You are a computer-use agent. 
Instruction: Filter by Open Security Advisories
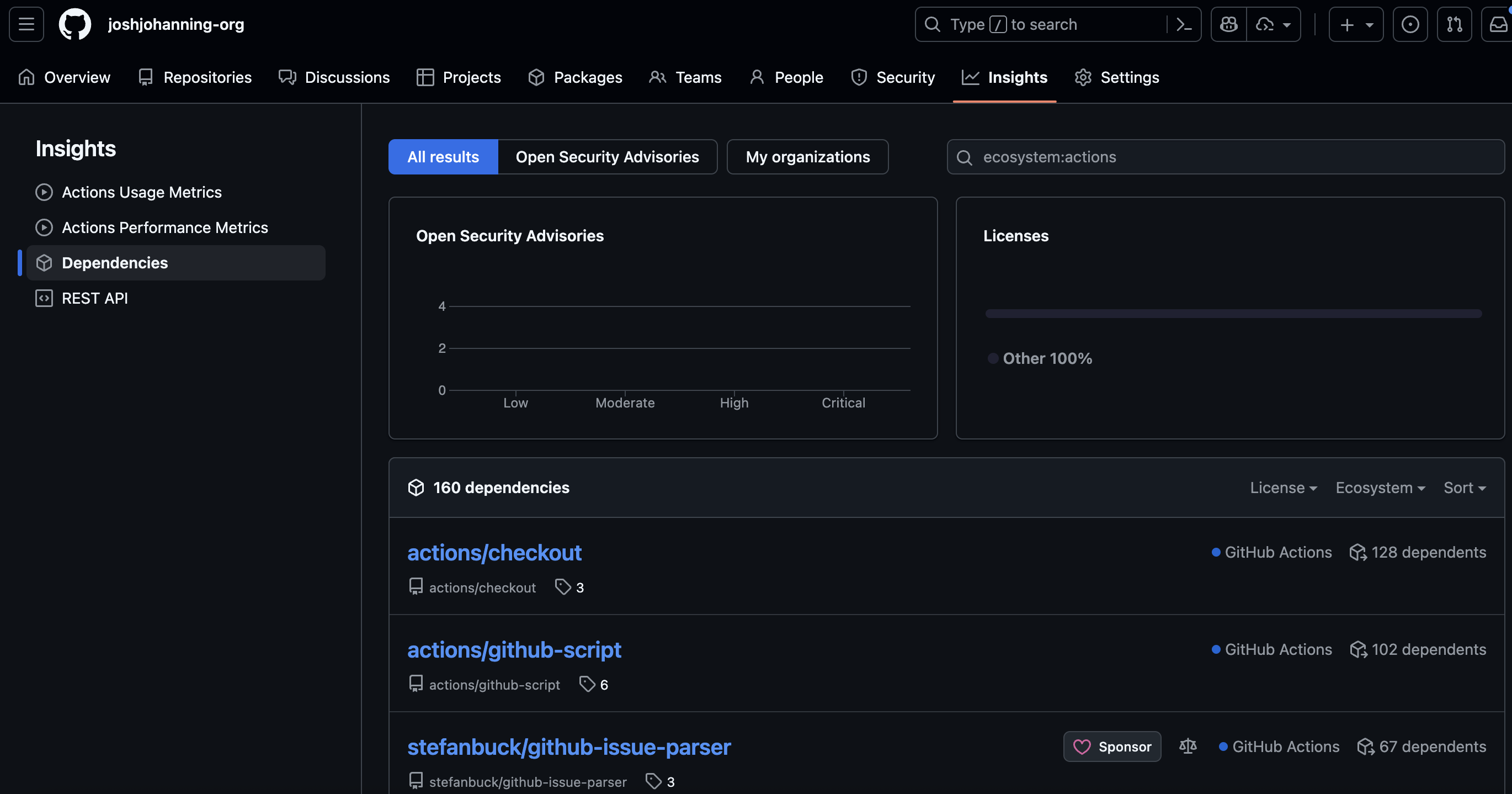(608, 157)
